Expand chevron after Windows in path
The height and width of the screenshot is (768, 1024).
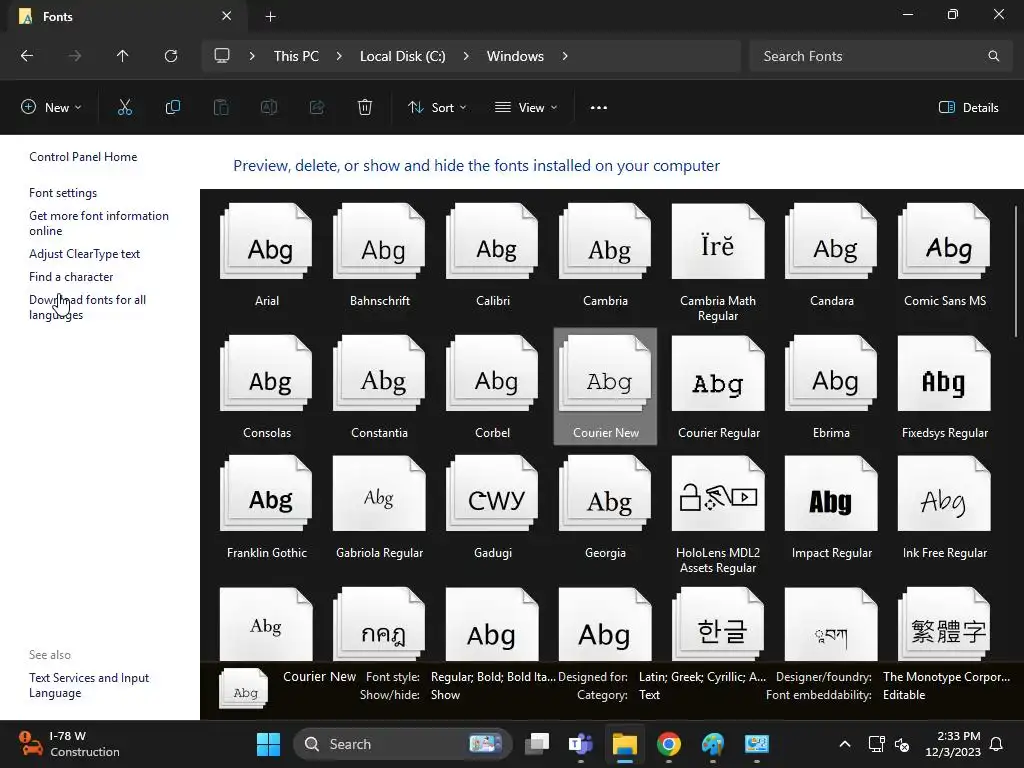[565, 56]
